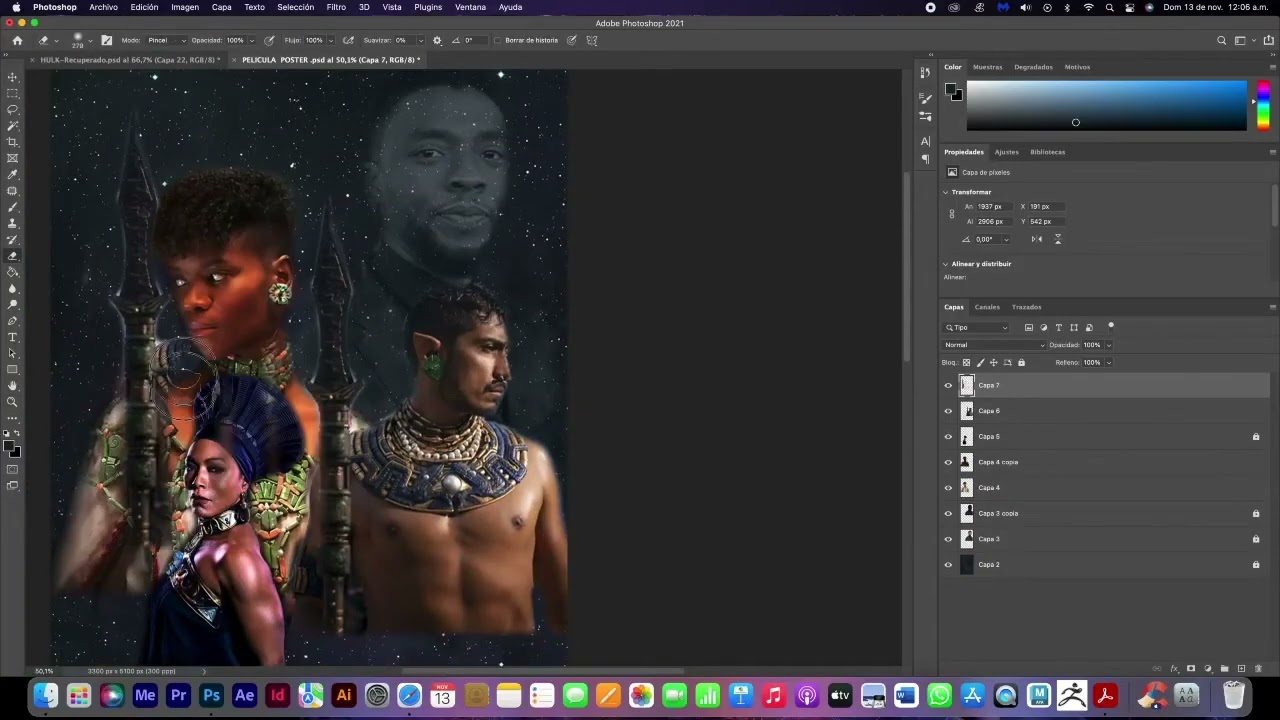Image resolution: width=1280 pixels, height=720 pixels.
Task: Click the foreground color swatch in toolbox
Action: click(8, 446)
